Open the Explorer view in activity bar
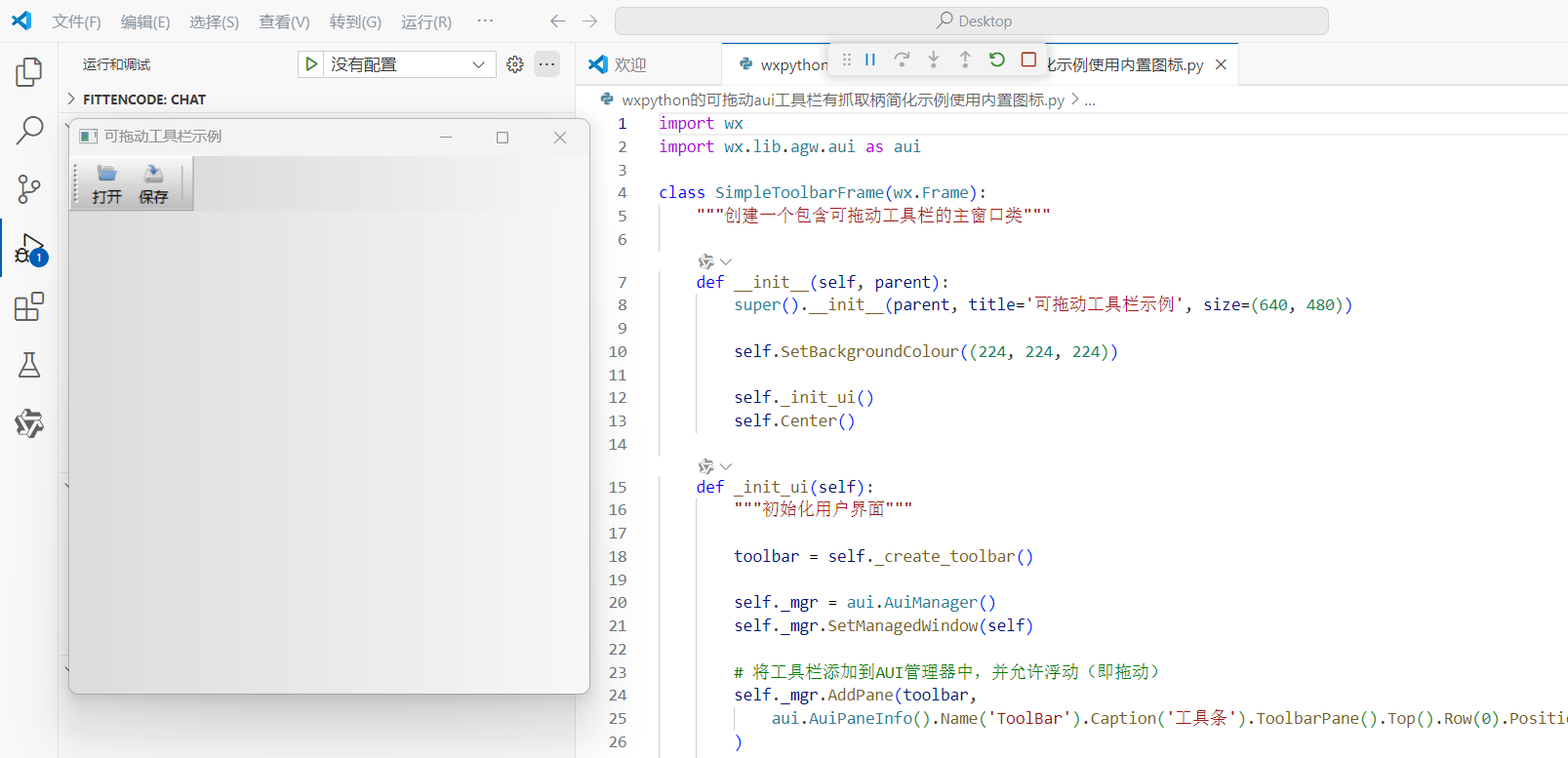The width and height of the screenshot is (1568, 758). pyautogui.click(x=29, y=71)
